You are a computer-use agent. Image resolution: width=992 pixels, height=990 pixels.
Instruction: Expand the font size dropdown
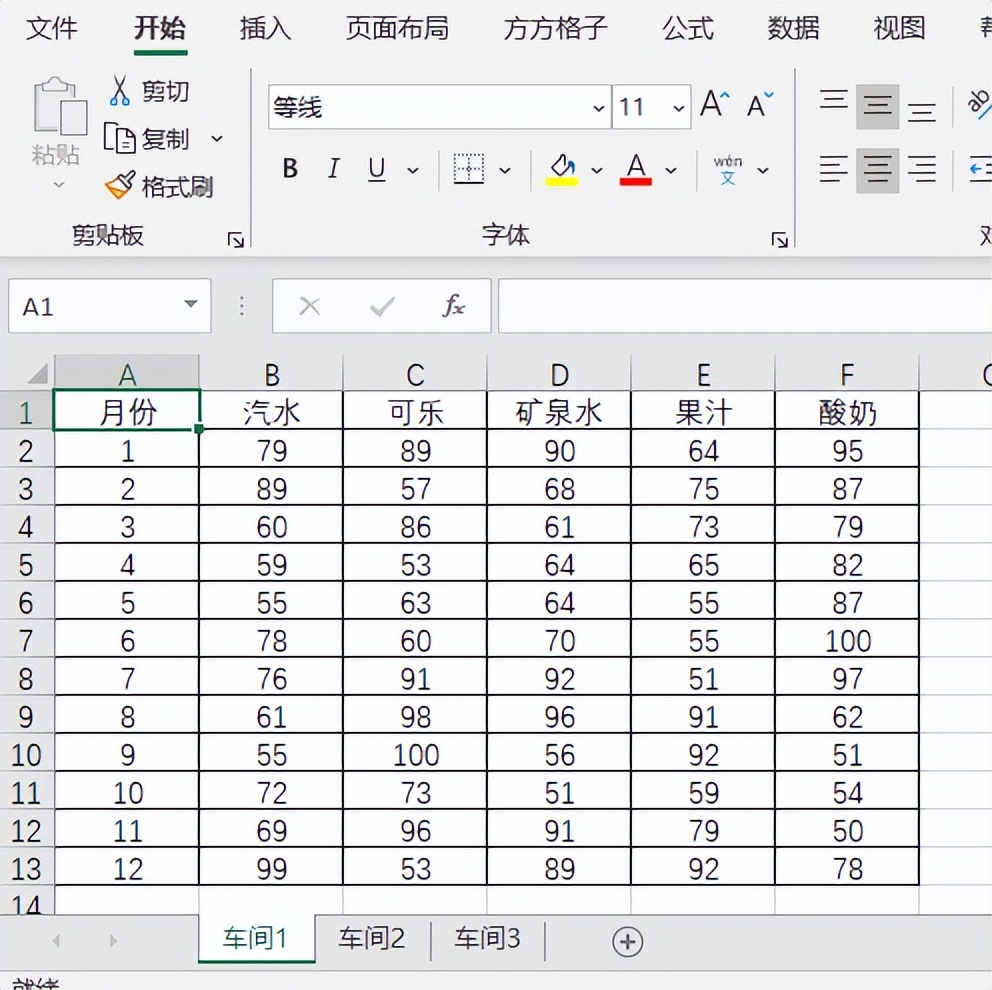tap(679, 107)
